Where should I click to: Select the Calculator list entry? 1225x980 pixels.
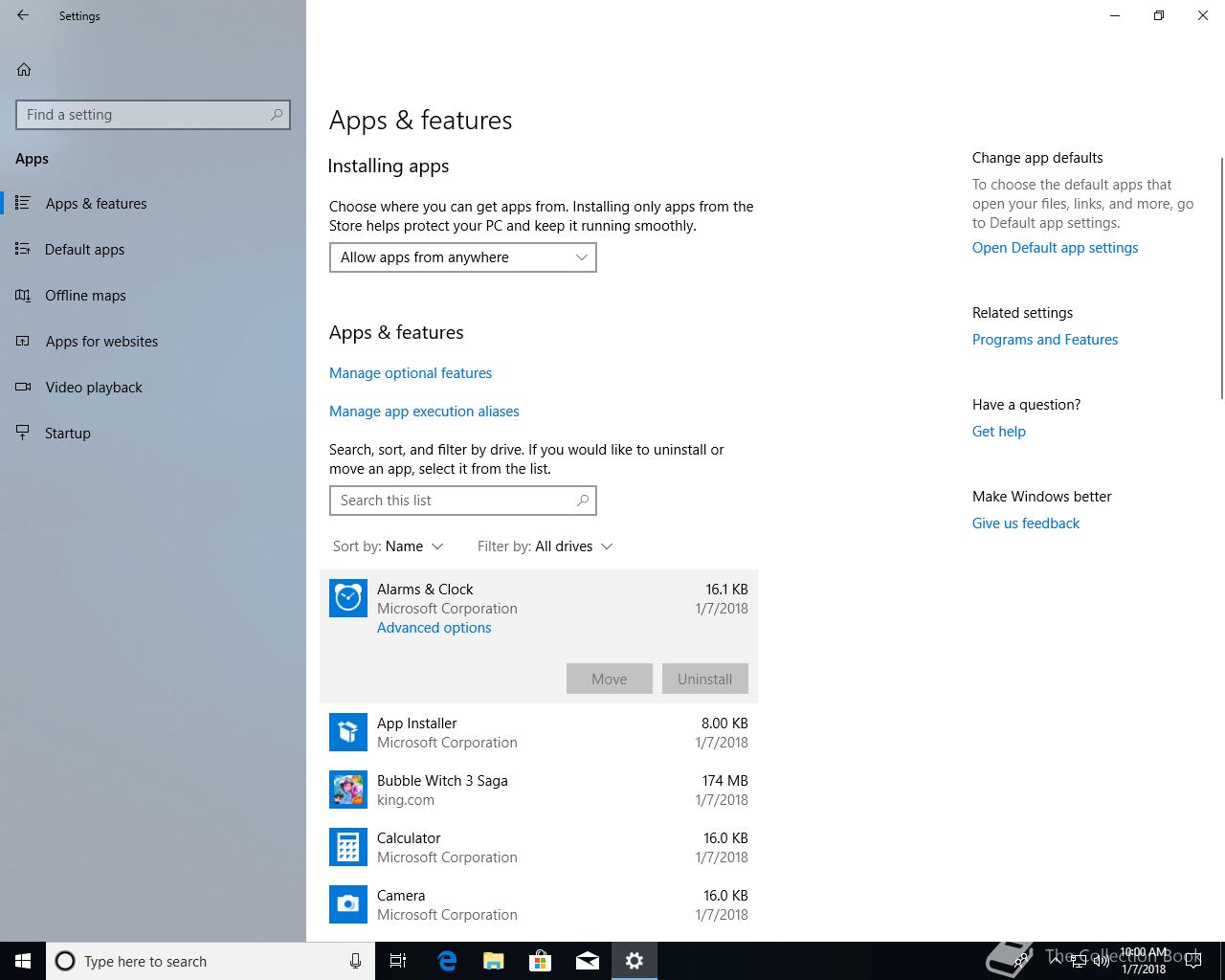[x=539, y=847]
